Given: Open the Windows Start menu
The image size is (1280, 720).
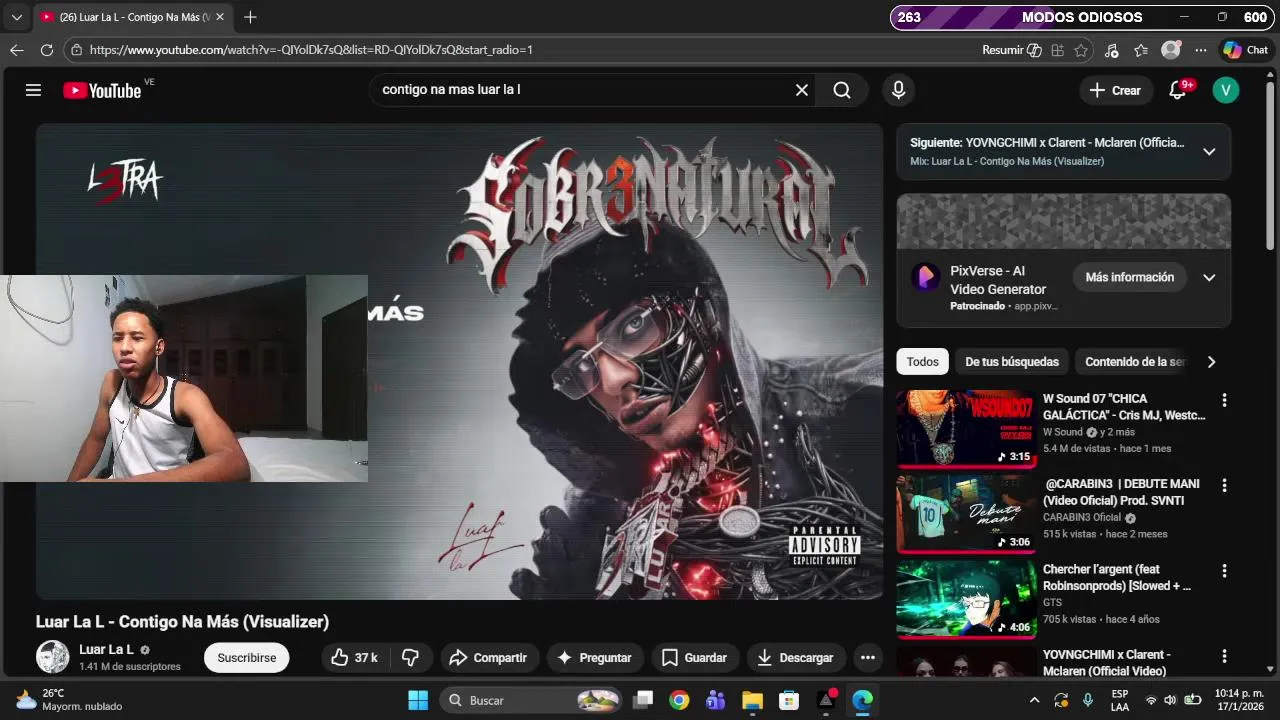Looking at the screenshot, I should pyautogui.click(x=418, y=700).
